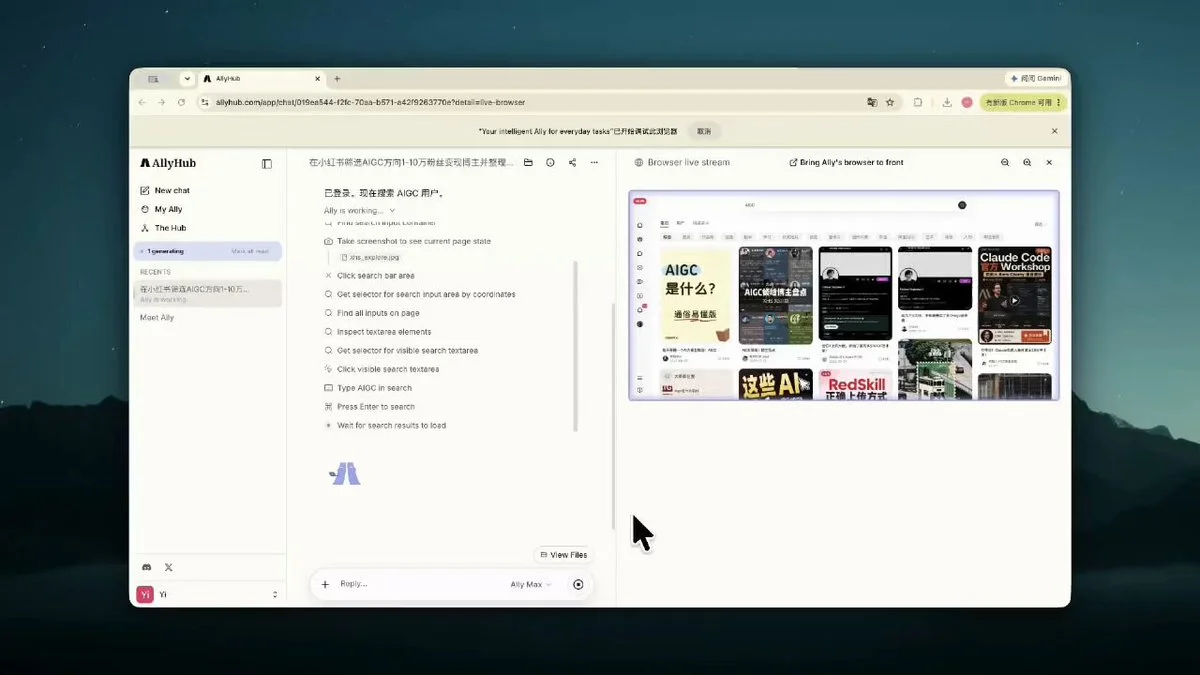Dismiss the debugging notification bar
The width and height of the screenshot is (1200, 675).
[x=1054, y=131]
